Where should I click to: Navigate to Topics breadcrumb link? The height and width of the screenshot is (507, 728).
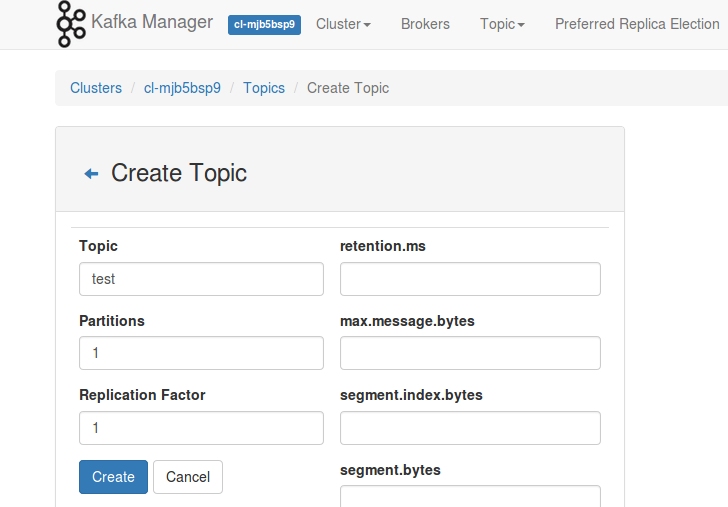click(264, 88)
